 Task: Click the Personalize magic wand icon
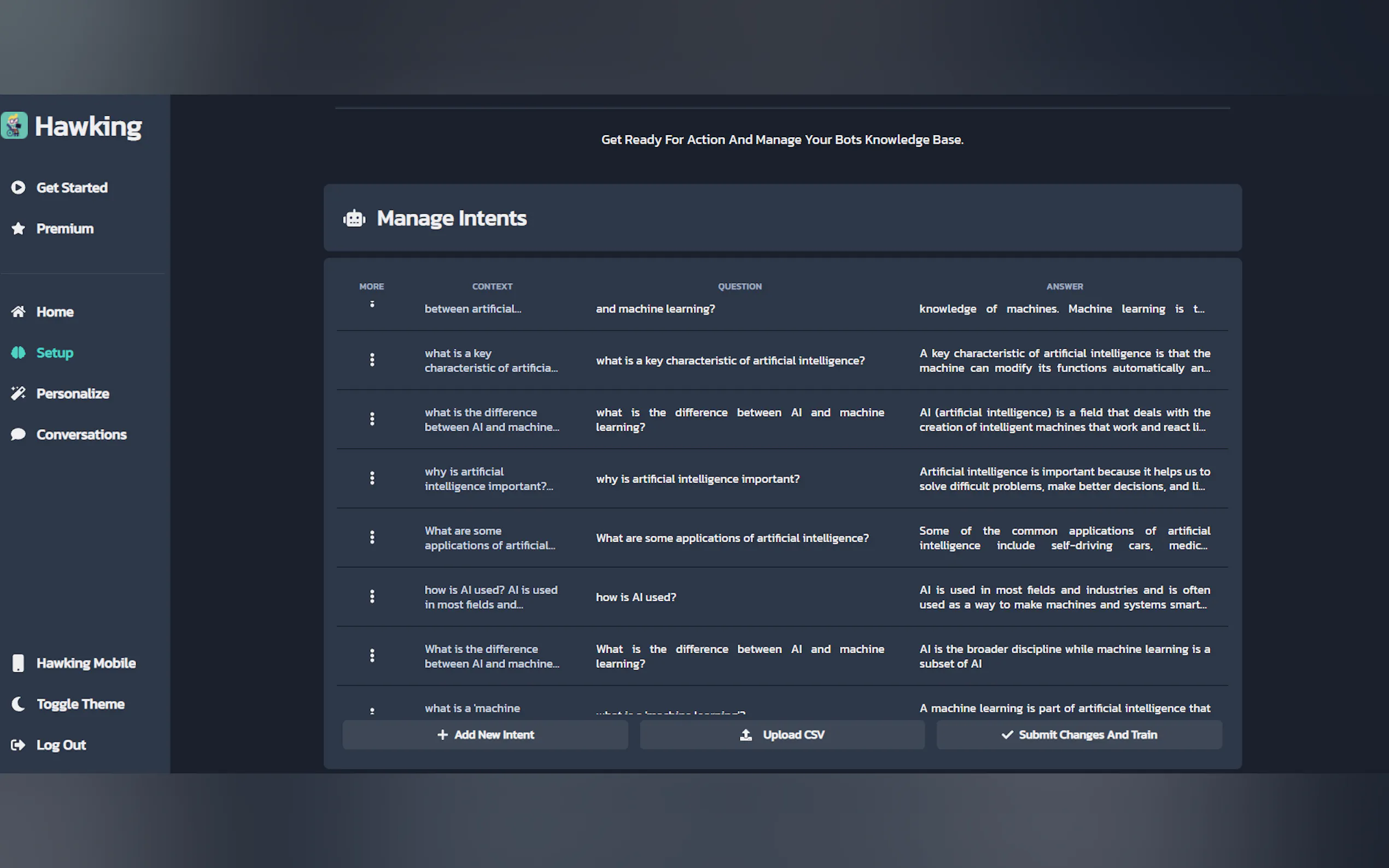19,393
